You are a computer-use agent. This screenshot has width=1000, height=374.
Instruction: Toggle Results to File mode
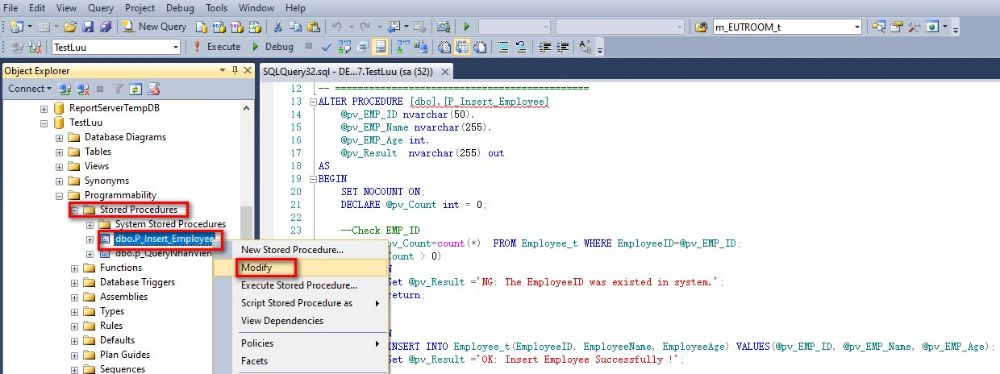tap(480, 47)
